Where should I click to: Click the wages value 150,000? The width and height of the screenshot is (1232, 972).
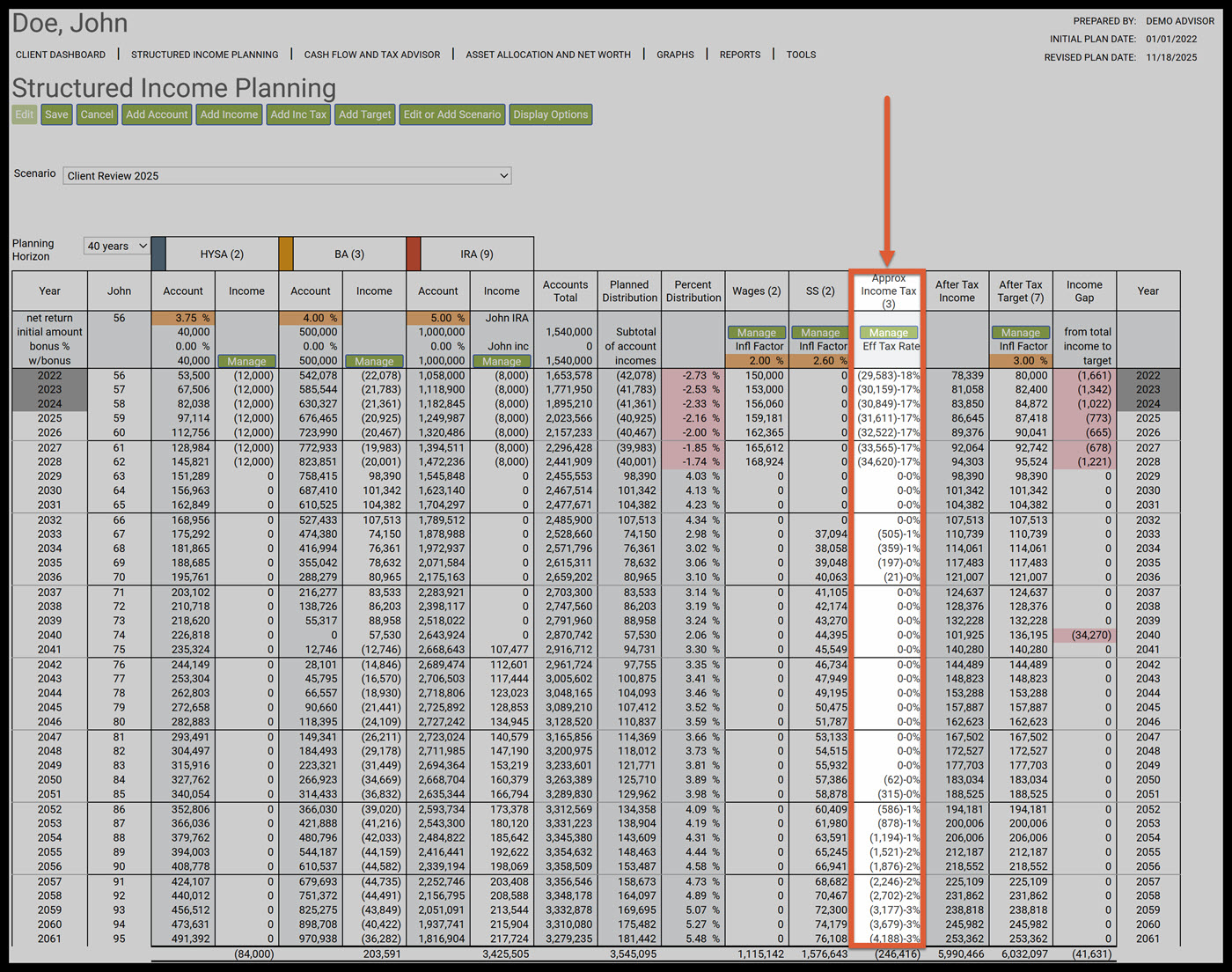(765, 375)
